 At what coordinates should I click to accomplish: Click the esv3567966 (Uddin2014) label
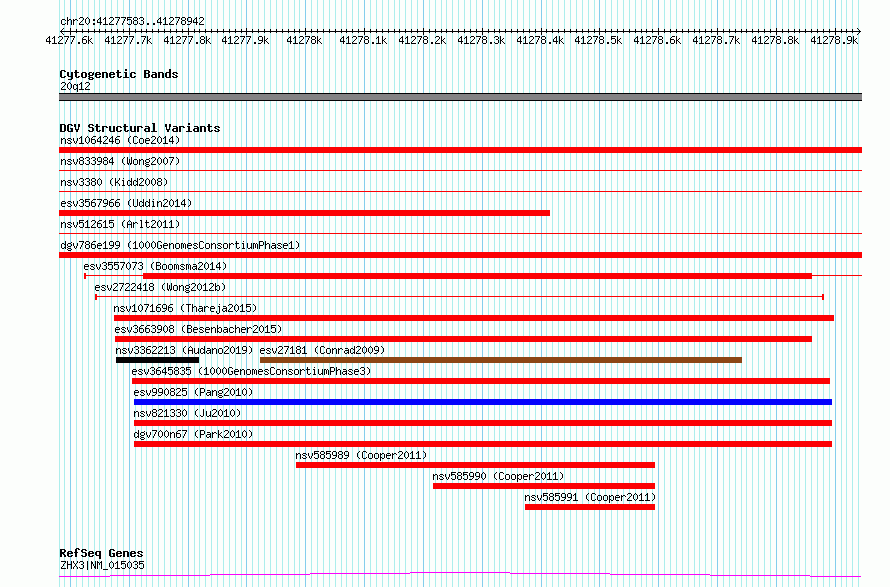coord(126,203)
